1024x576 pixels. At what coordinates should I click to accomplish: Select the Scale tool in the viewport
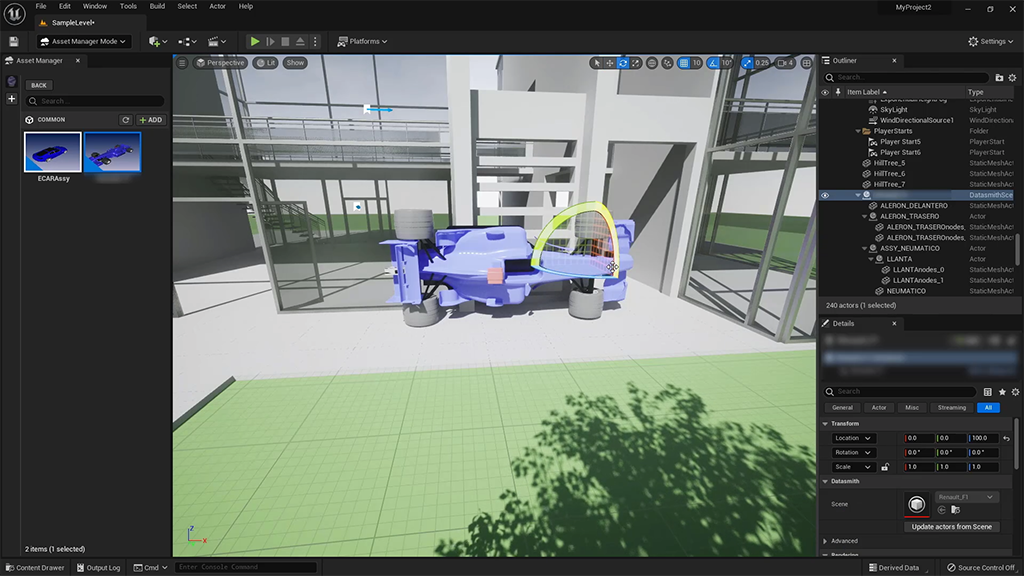634,62
